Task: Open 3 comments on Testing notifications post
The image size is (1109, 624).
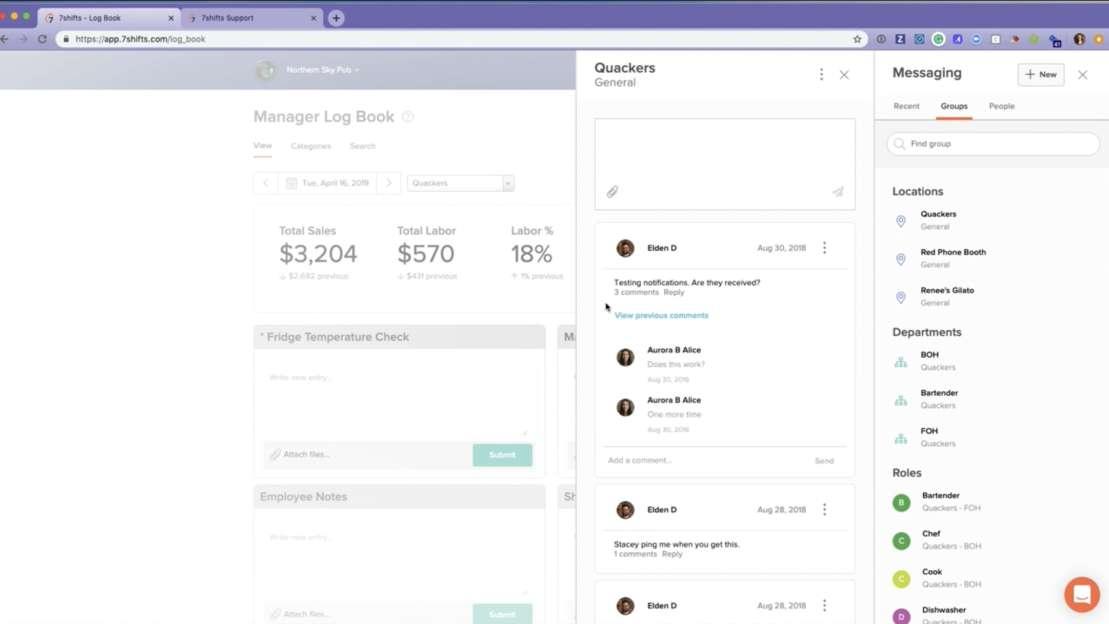Action: [636, 292]
